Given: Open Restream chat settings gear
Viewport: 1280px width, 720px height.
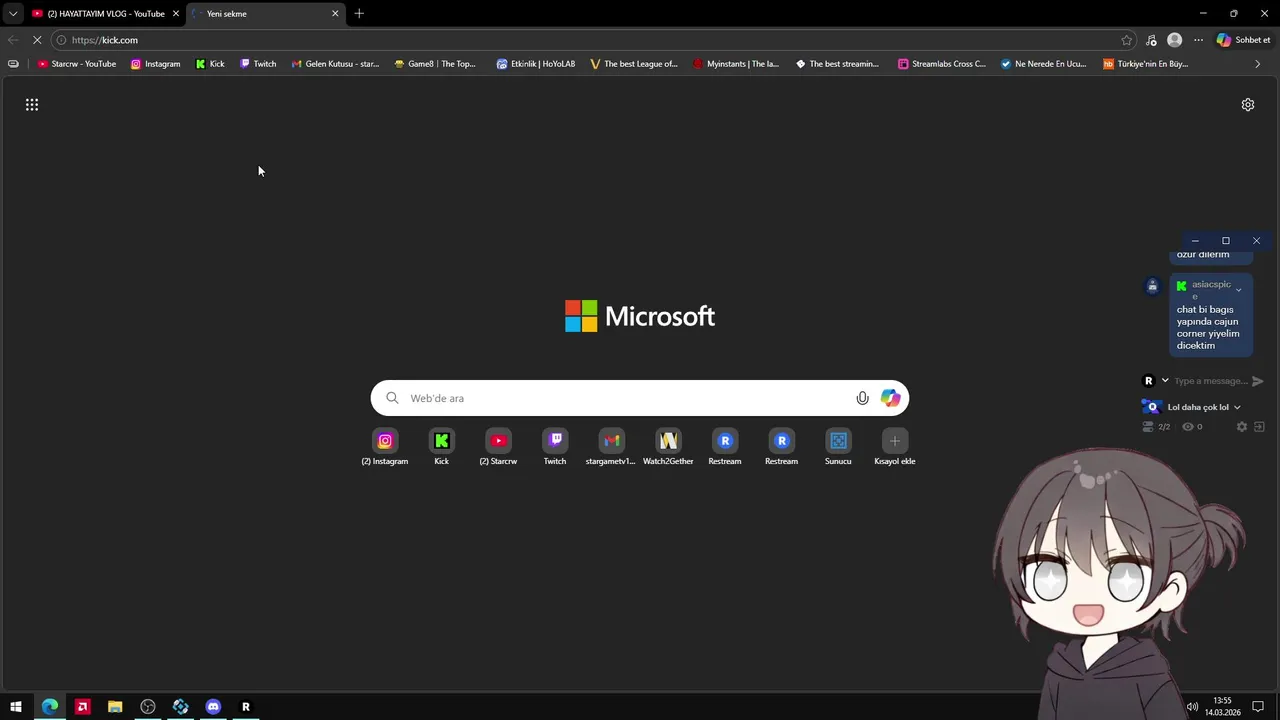Looking at the screenshot, I should (x=1242, y=427).
